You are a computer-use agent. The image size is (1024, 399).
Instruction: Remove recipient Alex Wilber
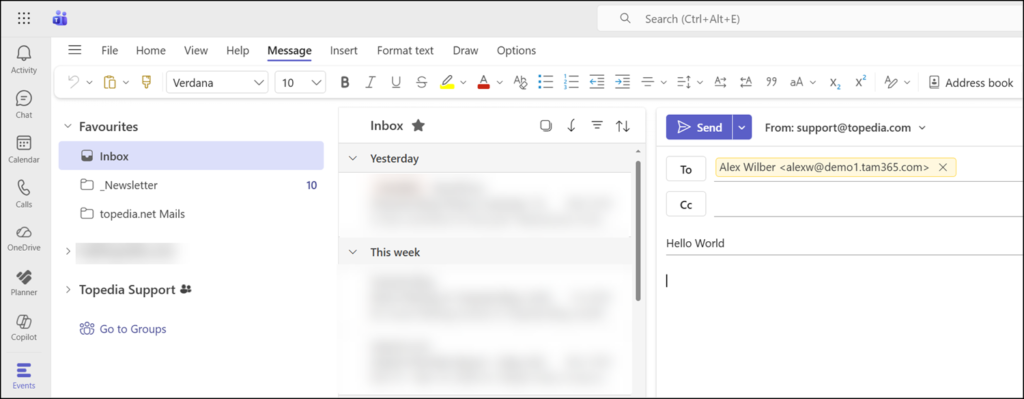point(942,168)
